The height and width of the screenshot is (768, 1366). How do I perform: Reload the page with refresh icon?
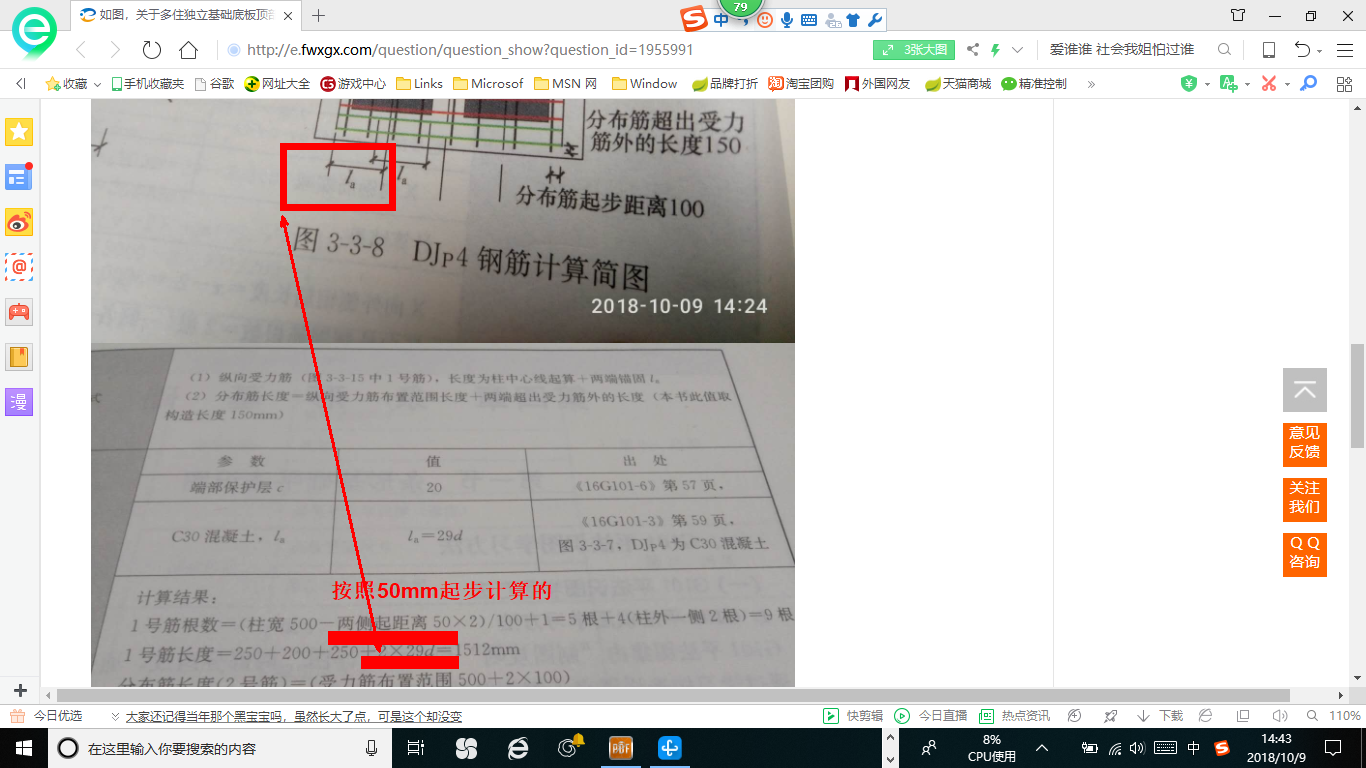(152, 50)
